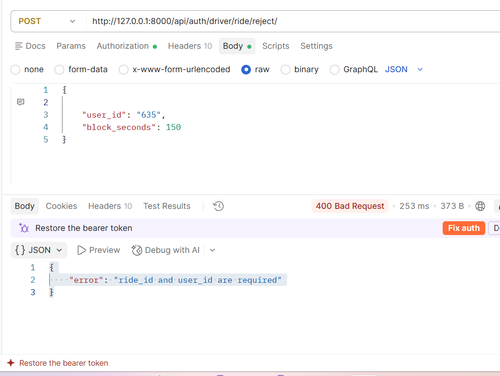Open response history clock icon

click(218, 206)
